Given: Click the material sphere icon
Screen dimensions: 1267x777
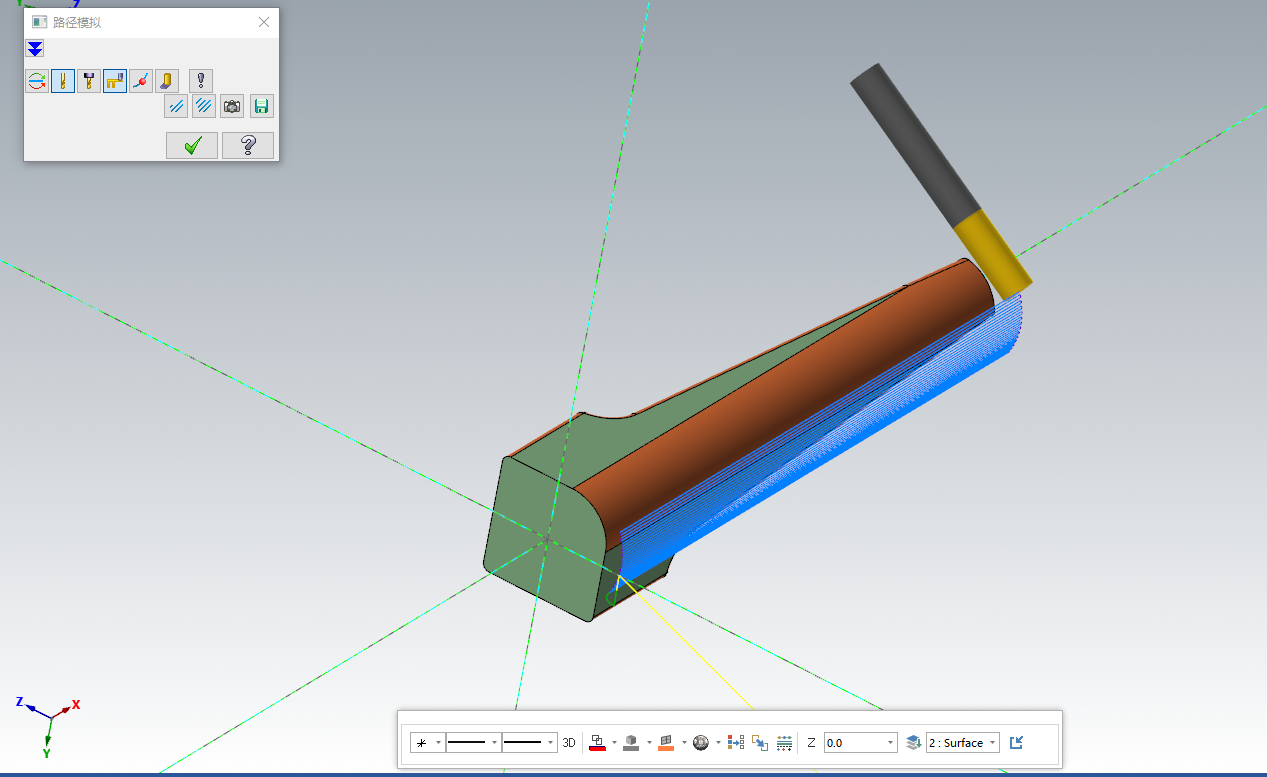Looking at the screenshot, I should point(701,743).
